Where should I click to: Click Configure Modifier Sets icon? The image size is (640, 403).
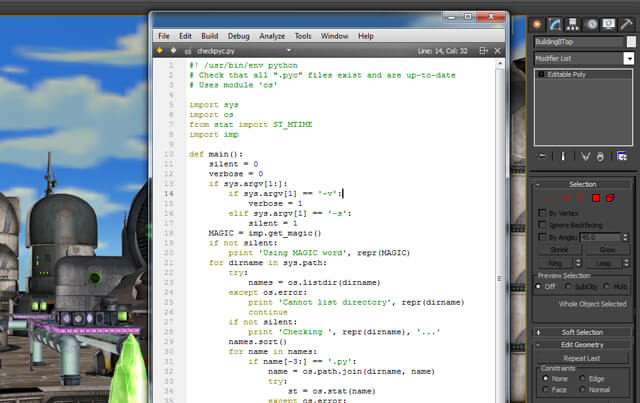click(x=621, y=156)
